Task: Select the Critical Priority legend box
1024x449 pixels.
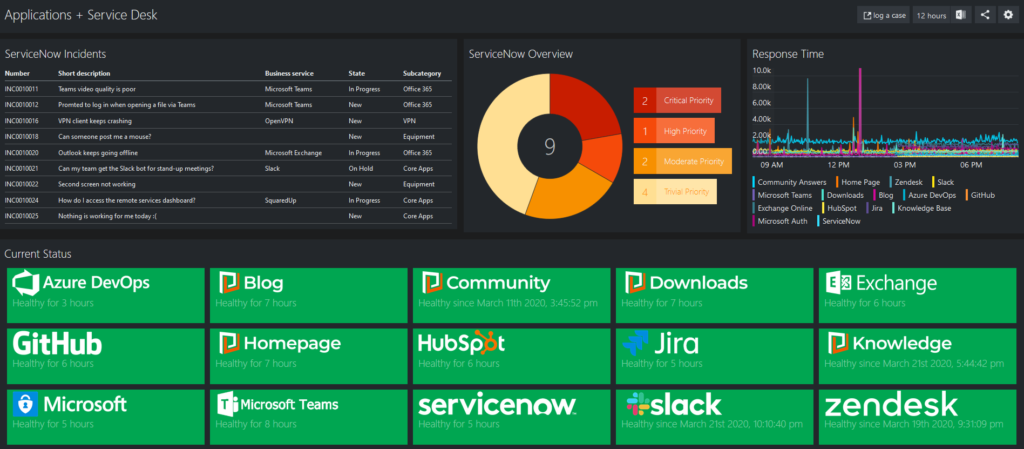Action: [677, 101]
